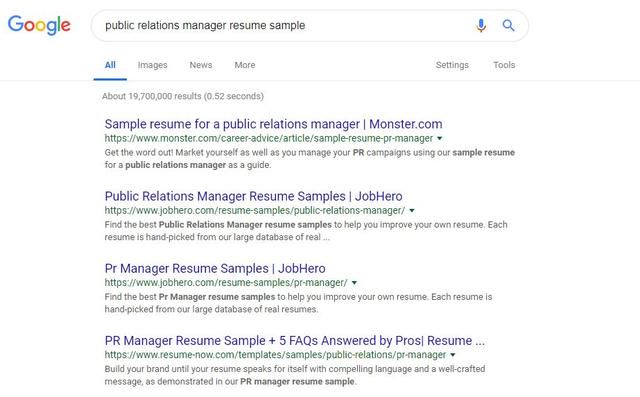Open the More search categories menu
Viewport: 640px width, 397px height.
(x=244, y=65)
